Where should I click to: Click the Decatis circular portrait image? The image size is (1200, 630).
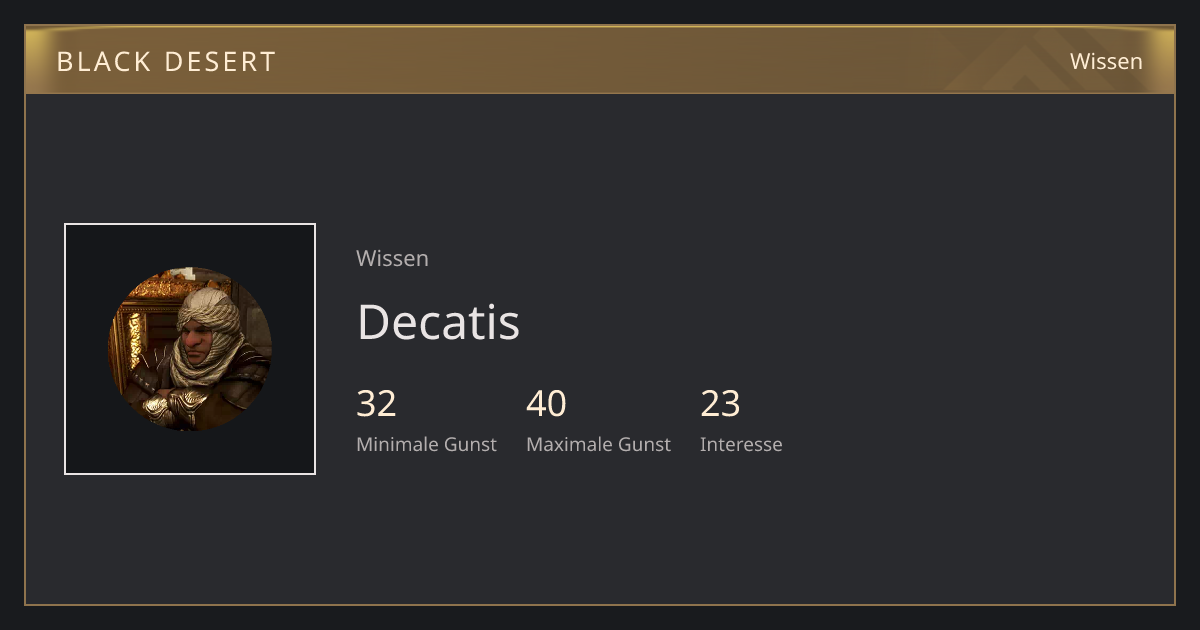(x=190, y=349)
